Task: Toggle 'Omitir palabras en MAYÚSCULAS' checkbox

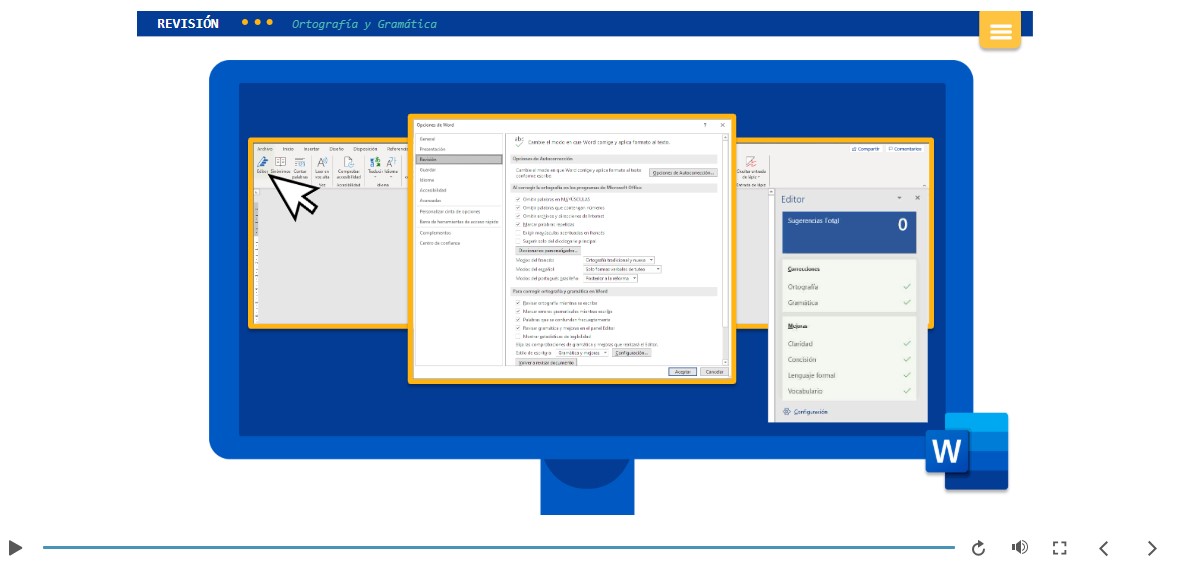Action: click(x=518, y=199)
